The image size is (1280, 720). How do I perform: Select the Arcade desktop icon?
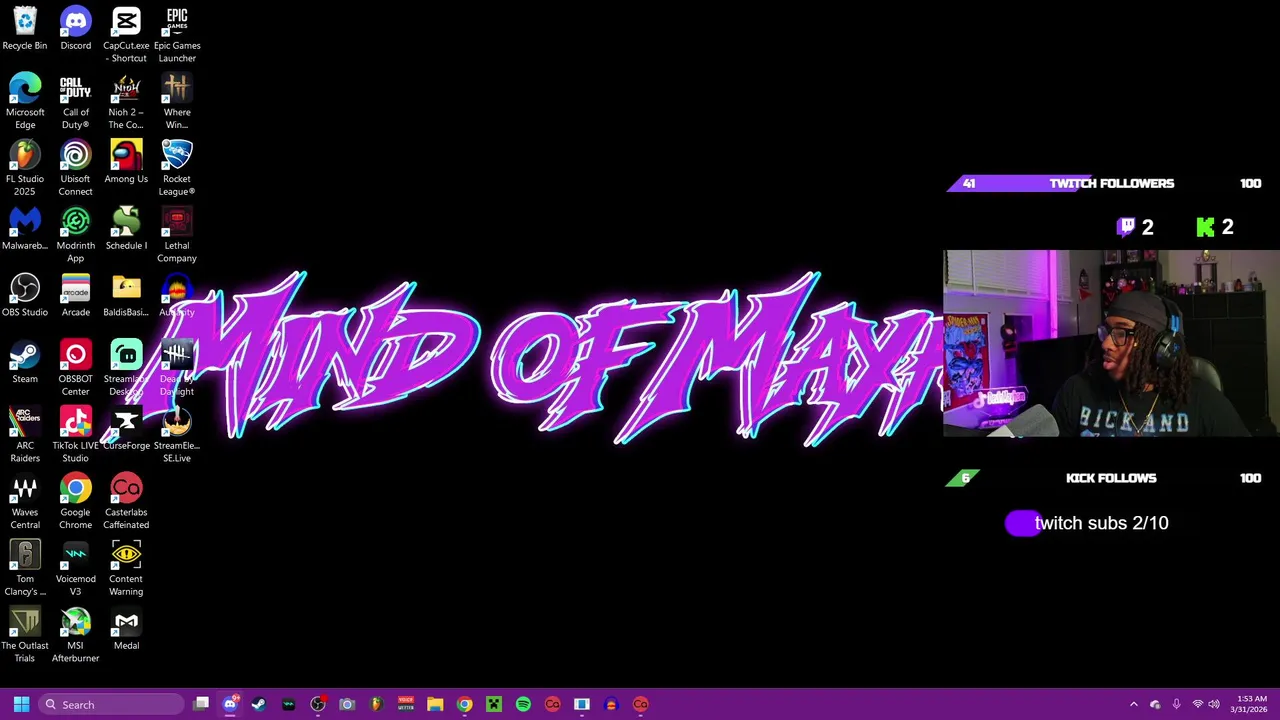75,295
